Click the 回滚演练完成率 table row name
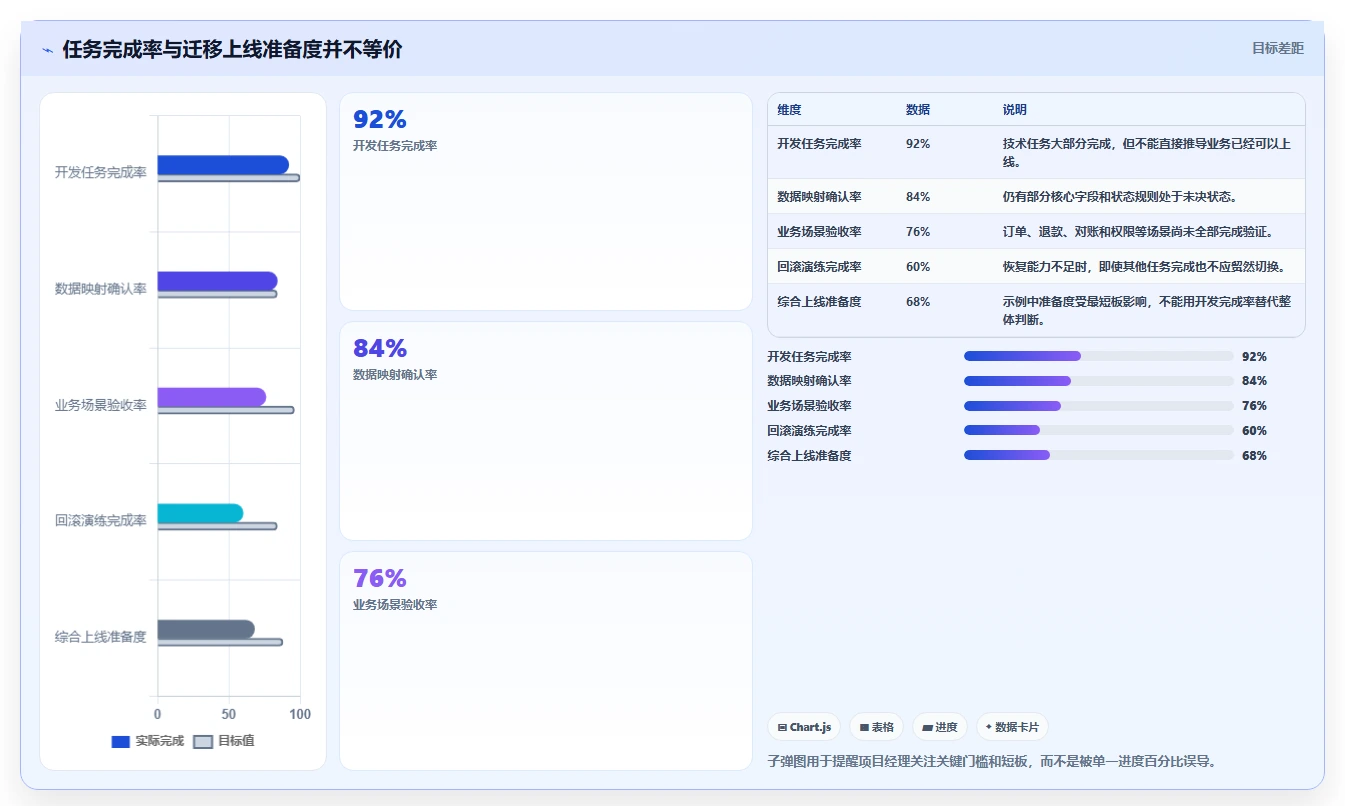The image size is (1345, 806). [819, 266]
